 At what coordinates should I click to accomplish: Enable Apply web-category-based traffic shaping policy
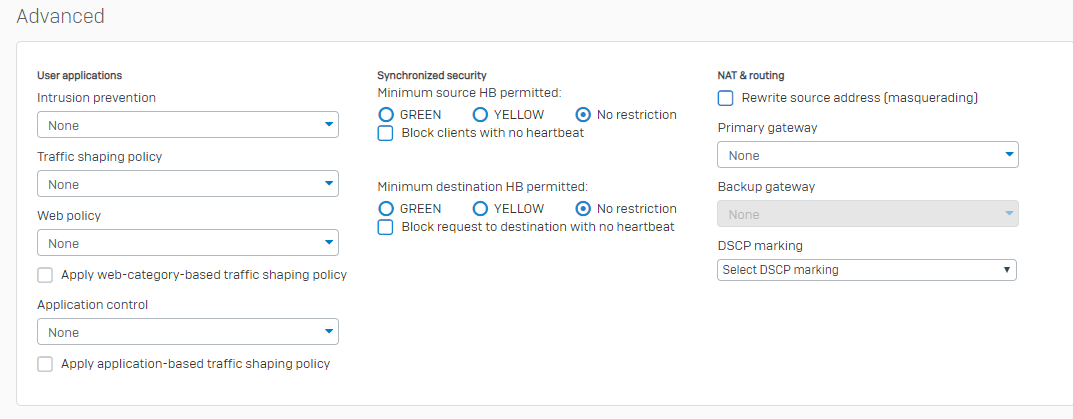point(45,275)
